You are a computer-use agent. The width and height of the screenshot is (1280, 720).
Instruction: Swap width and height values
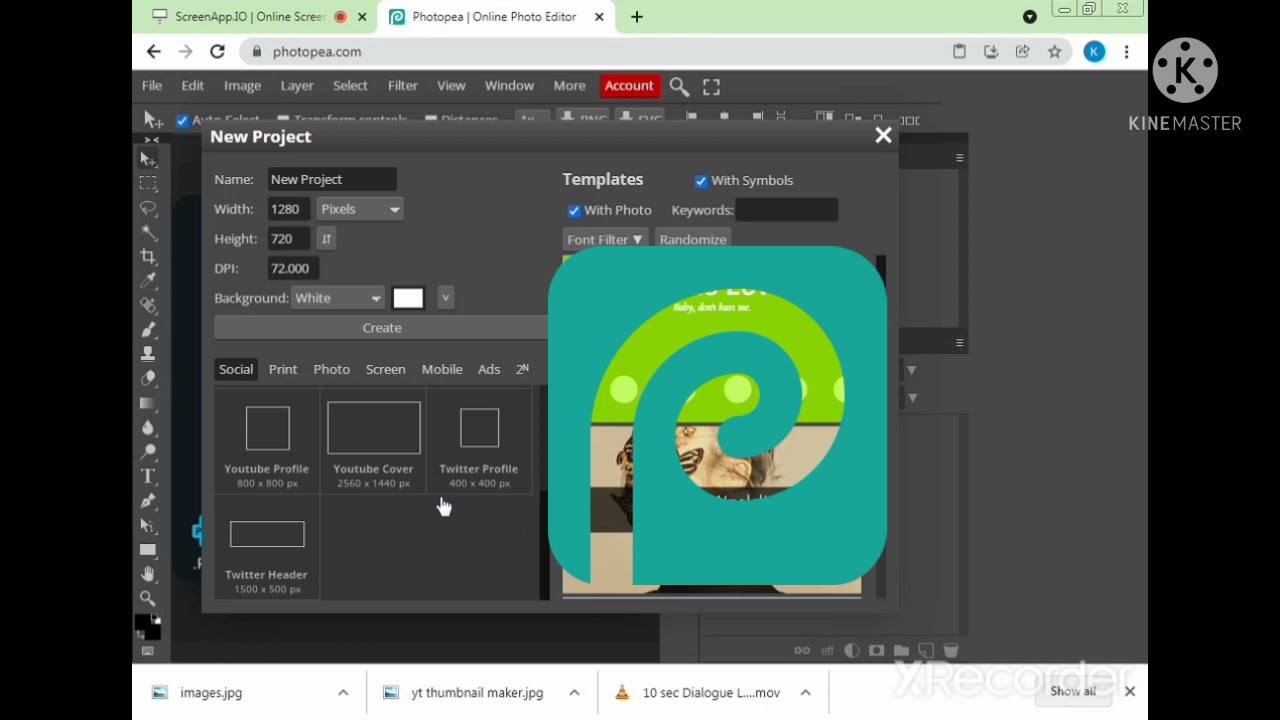click(x=326, y=239)
